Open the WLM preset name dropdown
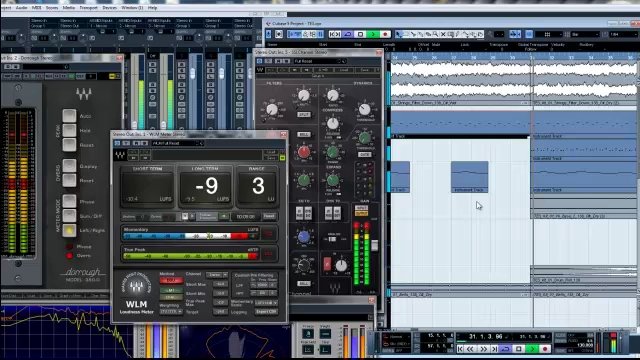 pyautogui.click(x=177, y=143)
